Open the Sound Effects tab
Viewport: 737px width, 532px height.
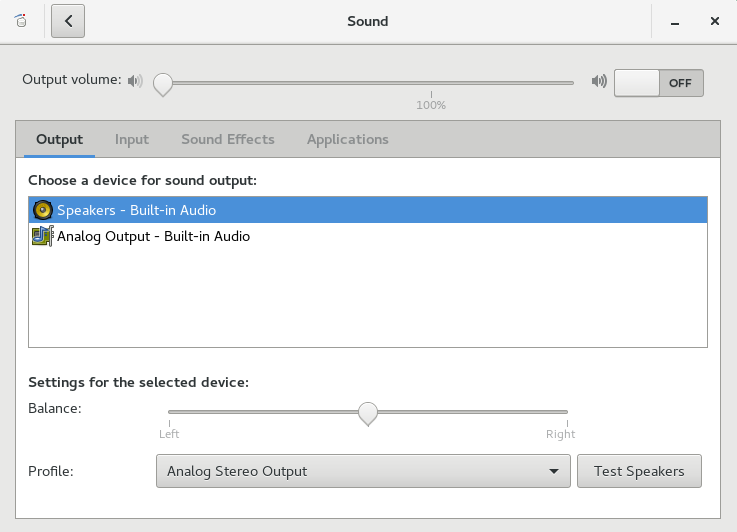227,139
